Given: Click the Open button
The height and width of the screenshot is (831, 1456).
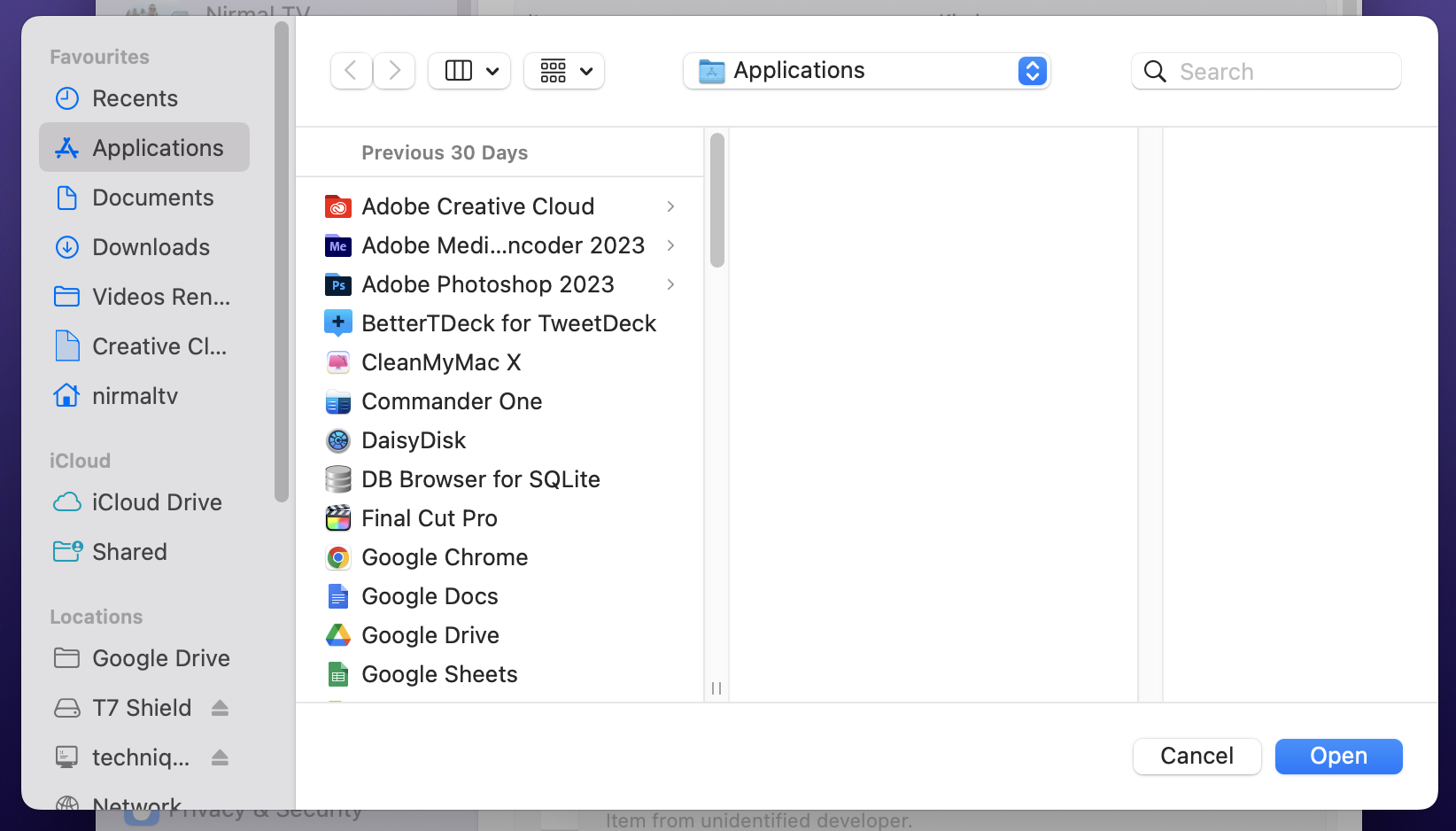Looking at the screenshot, I should pos(1339,757).
